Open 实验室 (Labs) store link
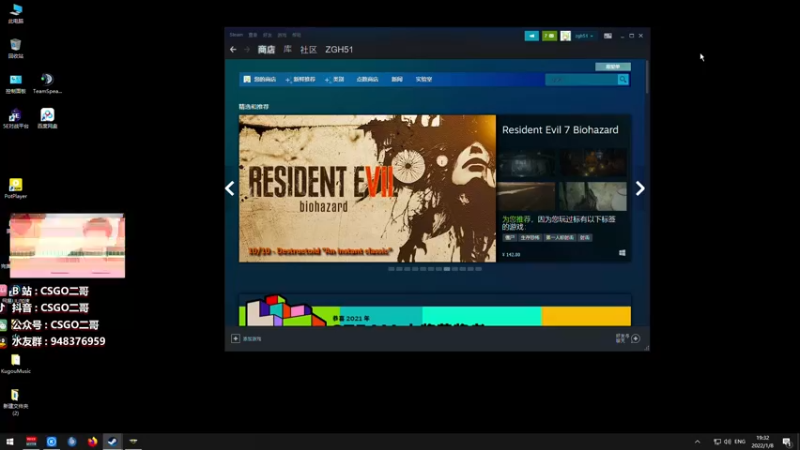This screenshot has height=450, width=800. (423, 79)
